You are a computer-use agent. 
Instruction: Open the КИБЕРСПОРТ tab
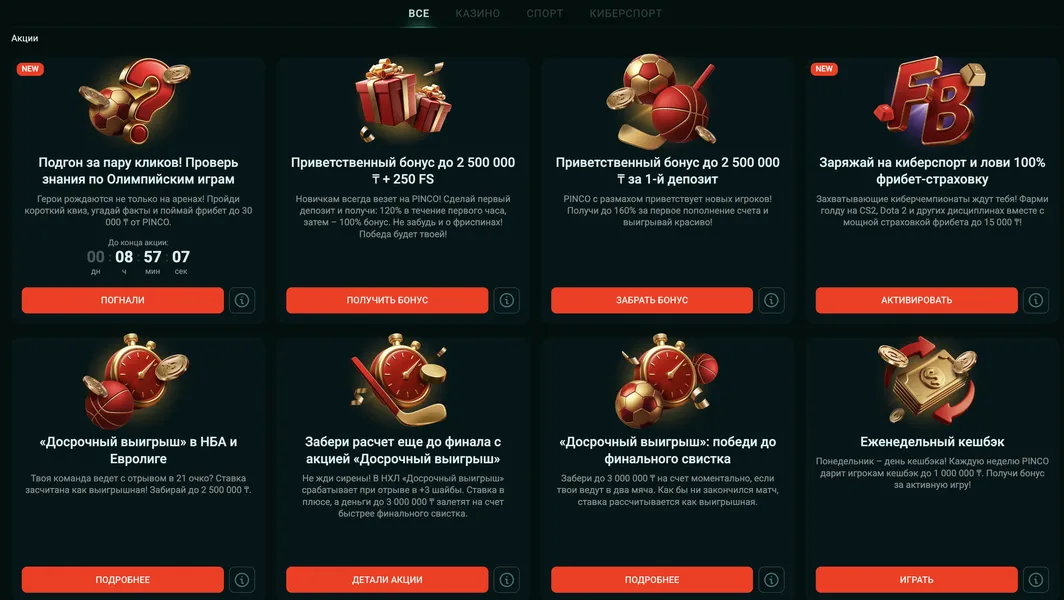point(626,13)
